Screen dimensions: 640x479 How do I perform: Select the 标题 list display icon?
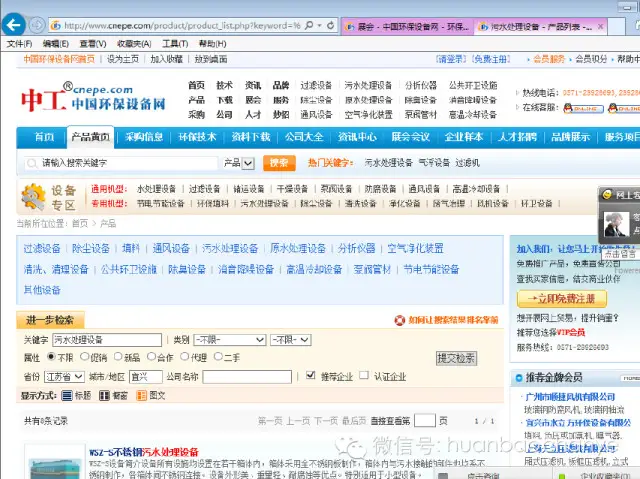tap(67, 395)
